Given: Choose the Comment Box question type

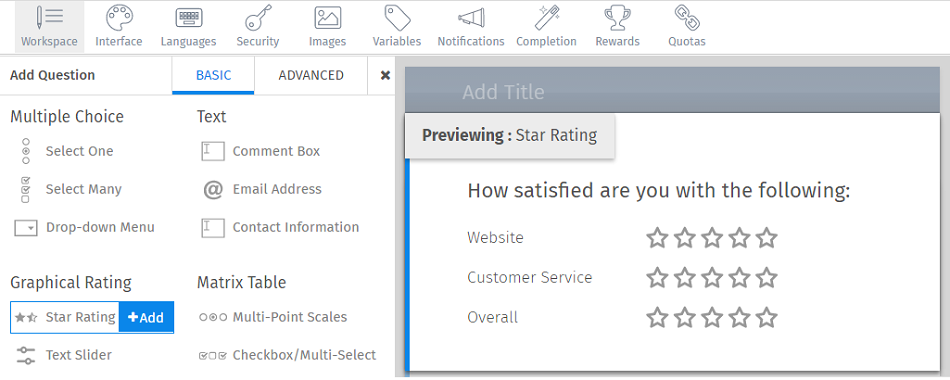Looking at the screenshot, I should [x=261, y=151].
